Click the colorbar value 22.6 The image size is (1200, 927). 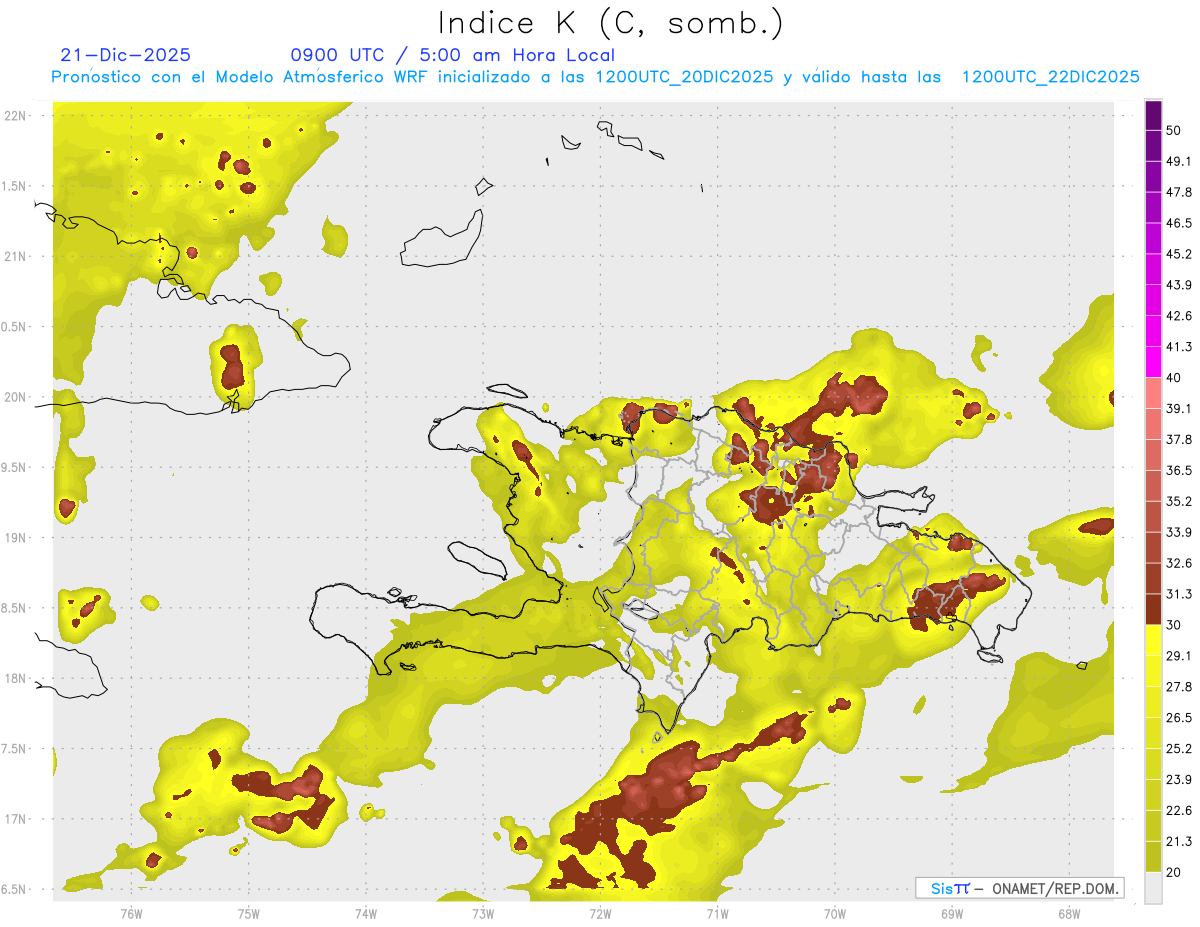[1179, 810]
